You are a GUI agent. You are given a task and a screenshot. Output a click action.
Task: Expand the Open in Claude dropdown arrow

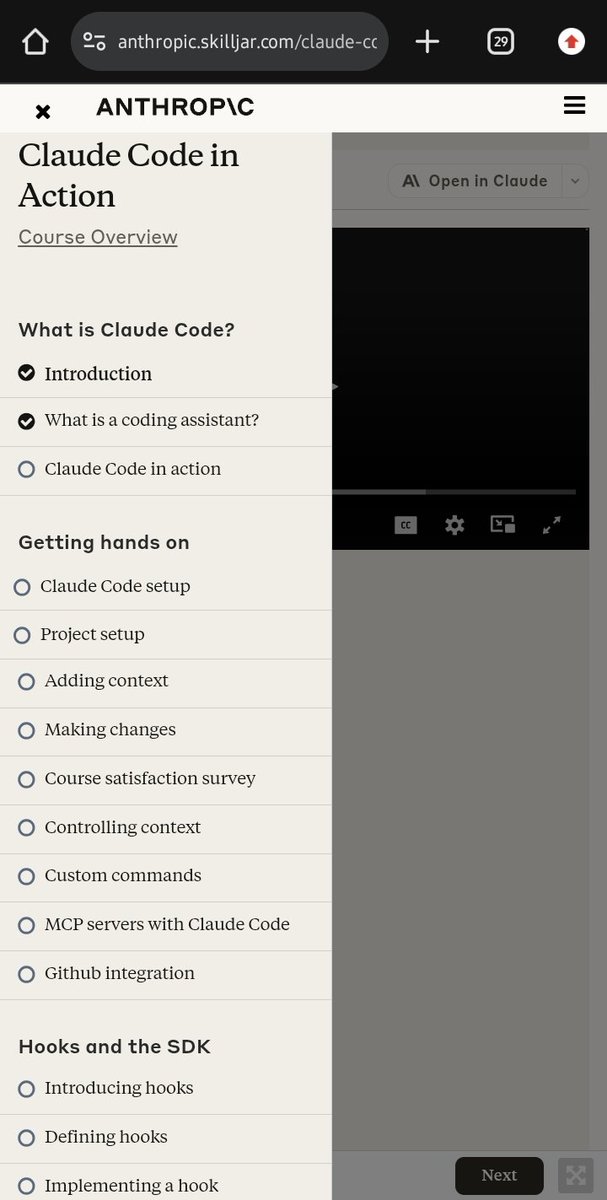575,181
